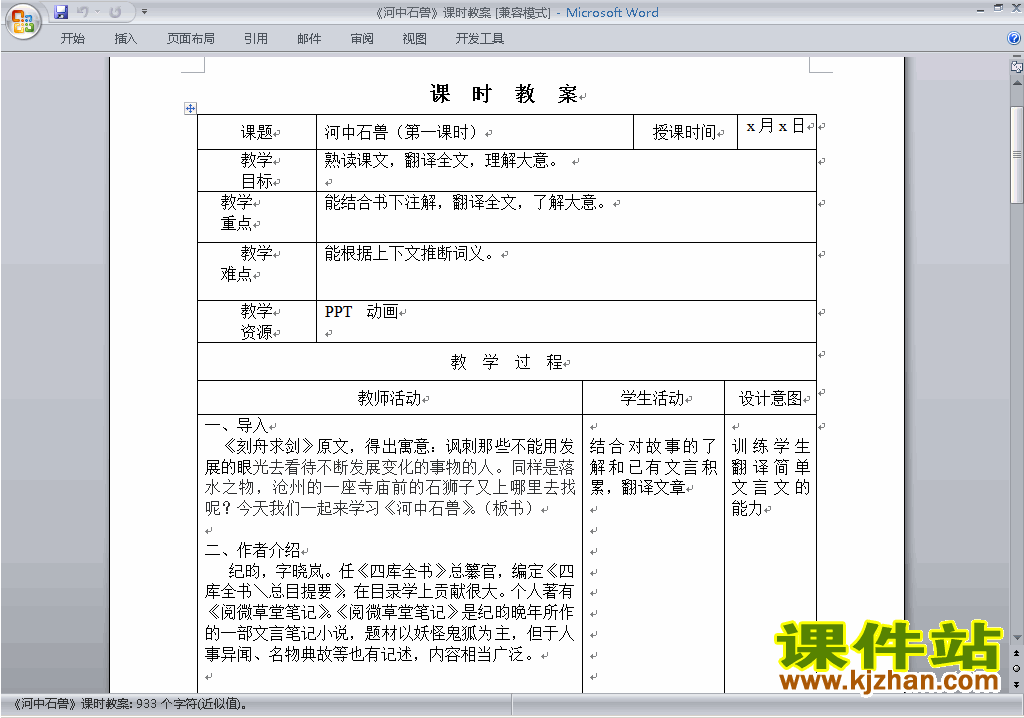Click the text 熟读课文，翻译全文，理解大意。
1024x718 pixels.
(441, 161)
